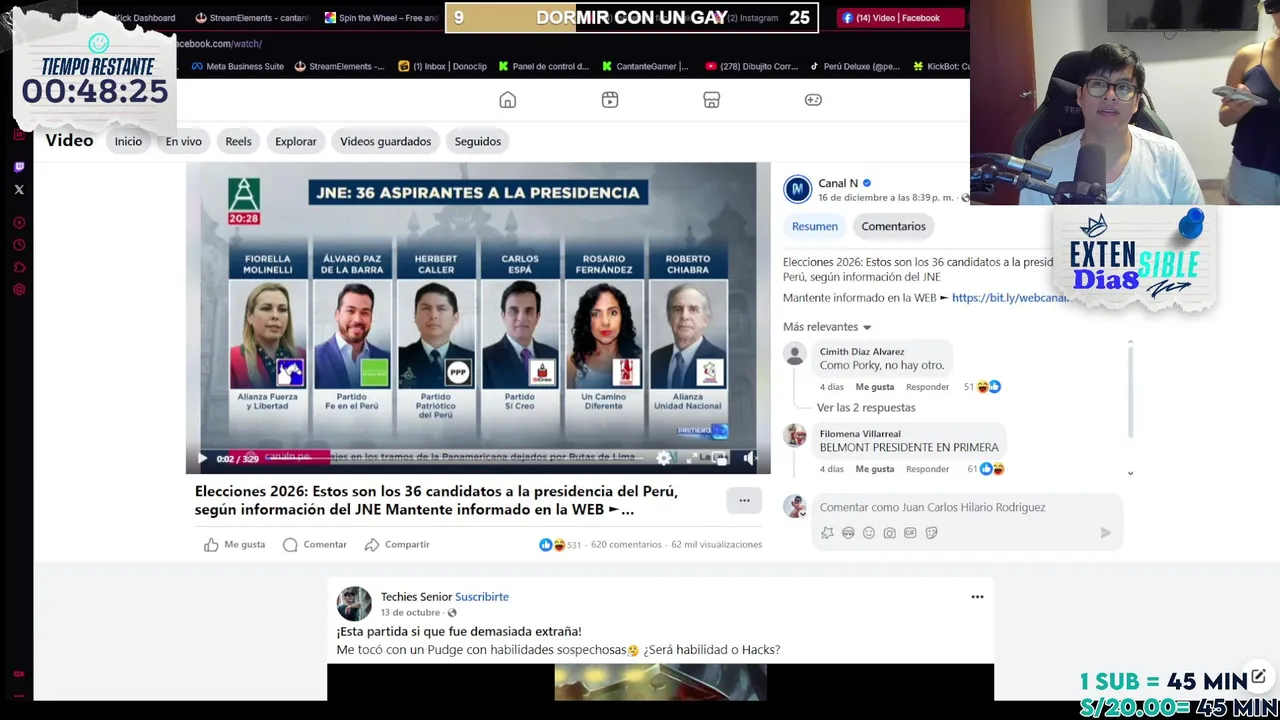Open the three-dot menu next to video title
Screen dimensions: 1280x720
(x=744, y=500)
